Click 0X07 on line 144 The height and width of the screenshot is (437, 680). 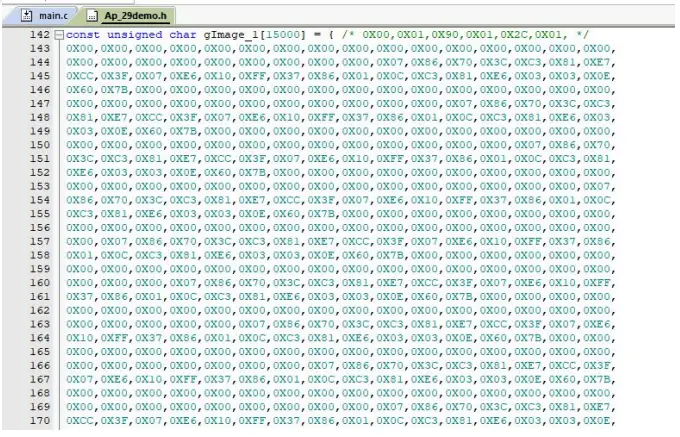(390, 62)
